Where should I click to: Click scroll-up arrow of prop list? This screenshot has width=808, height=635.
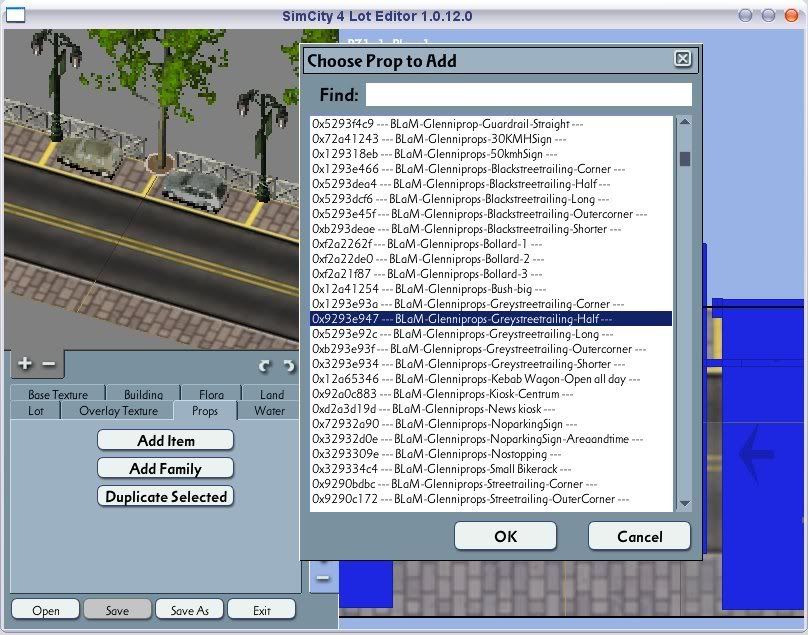[x=685, y=122]
